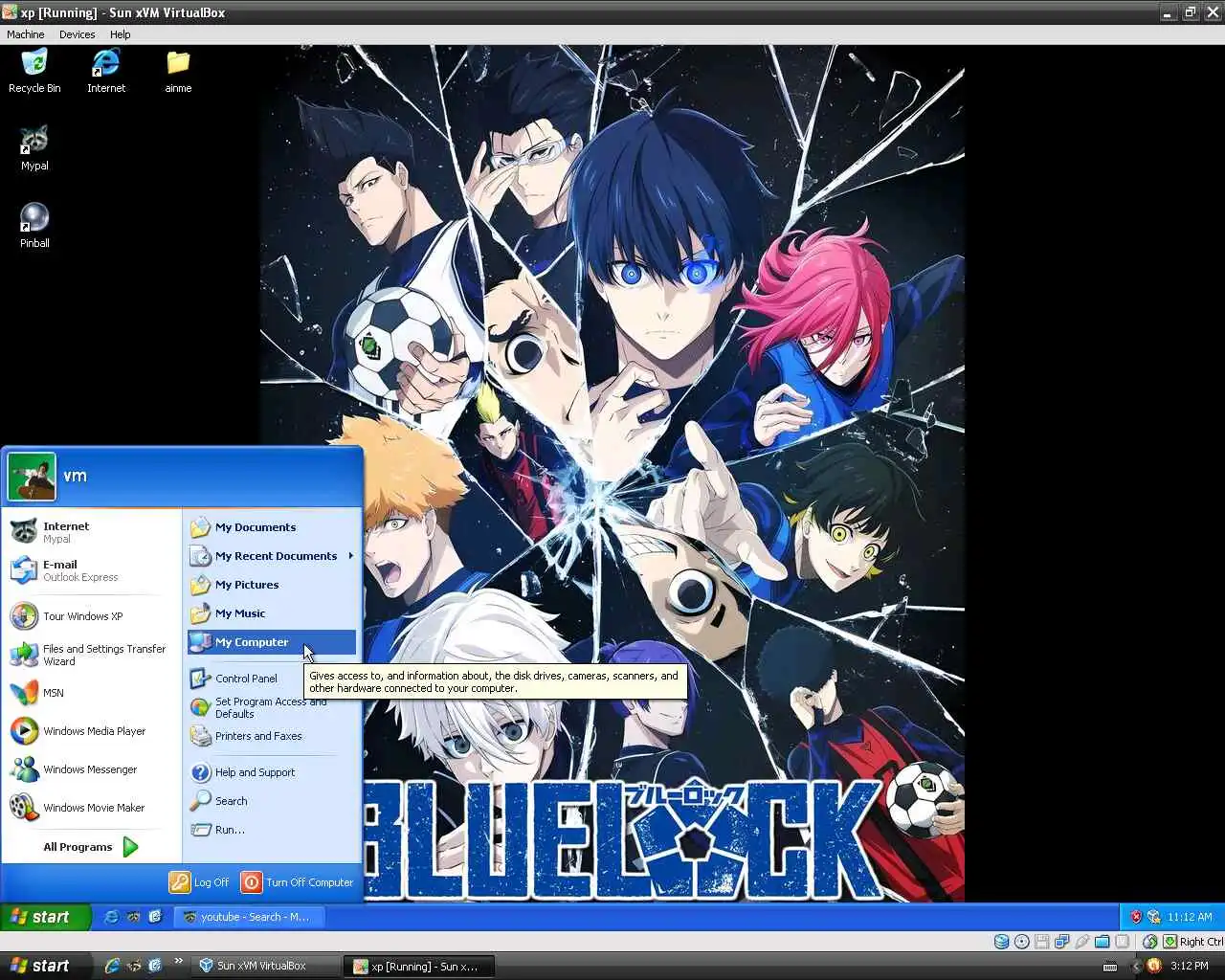Click the CD/DVD status icon
This screenshot has height=980, width=1225.
(x=1021, y=942)
